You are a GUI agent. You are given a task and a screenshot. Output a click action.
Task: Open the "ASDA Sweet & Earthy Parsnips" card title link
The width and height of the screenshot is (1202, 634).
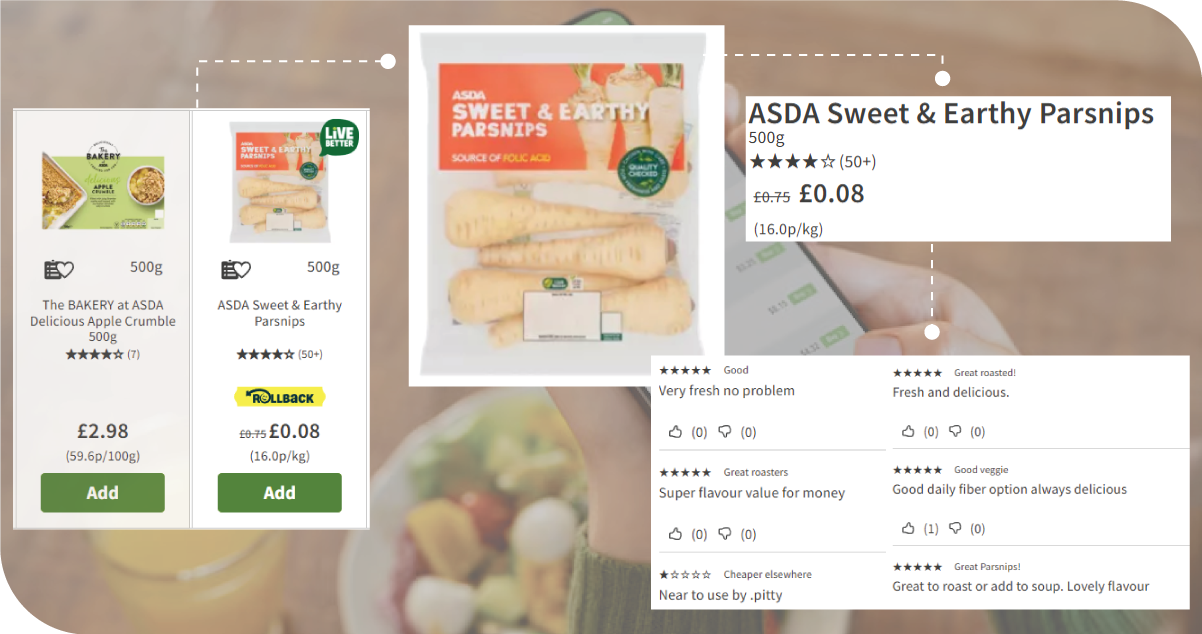[x=279, y=313]
